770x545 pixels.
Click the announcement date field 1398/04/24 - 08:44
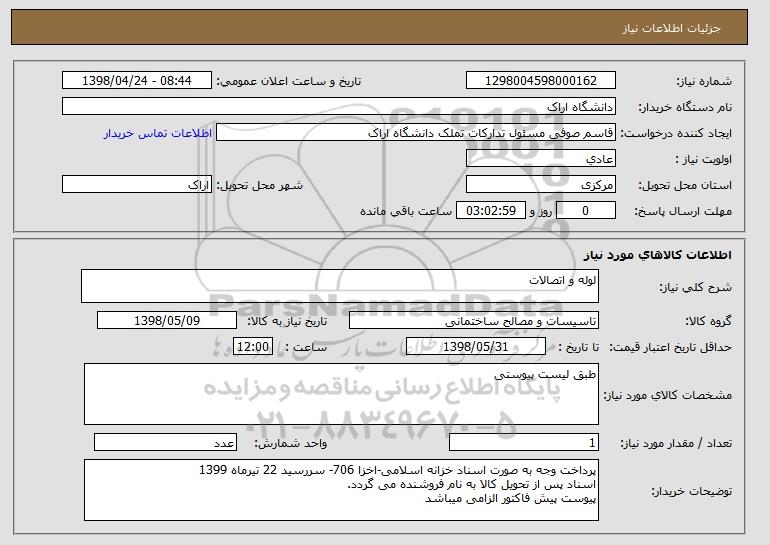137,81
